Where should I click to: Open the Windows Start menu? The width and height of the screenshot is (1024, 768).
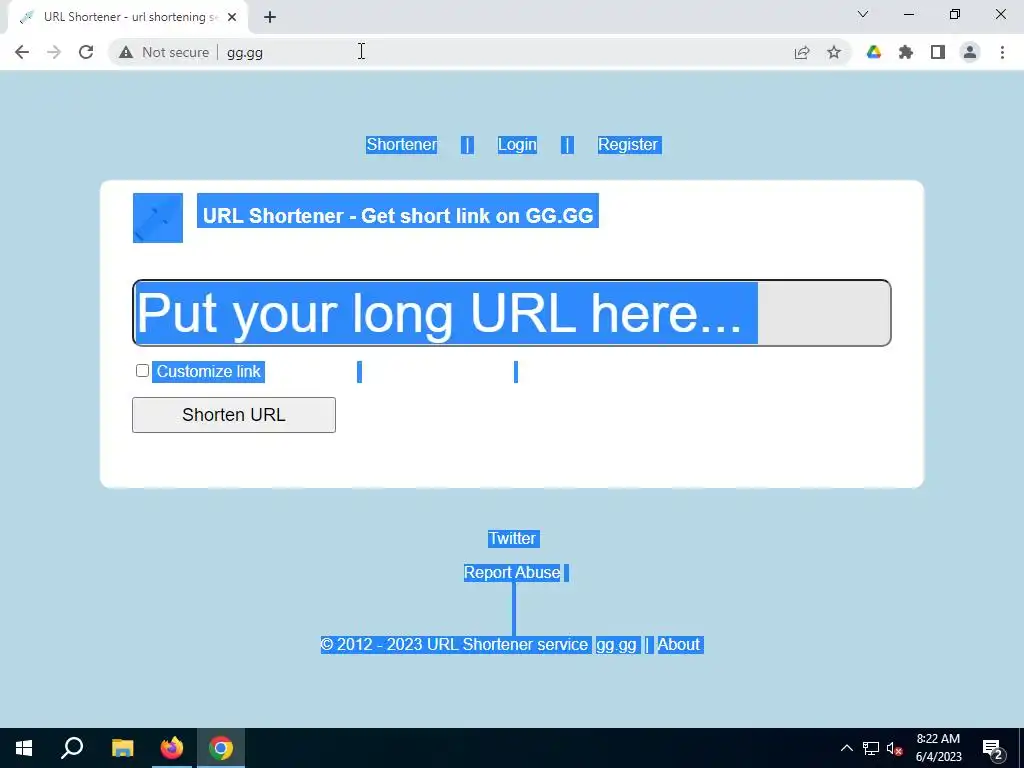click(x=24, y=748)
